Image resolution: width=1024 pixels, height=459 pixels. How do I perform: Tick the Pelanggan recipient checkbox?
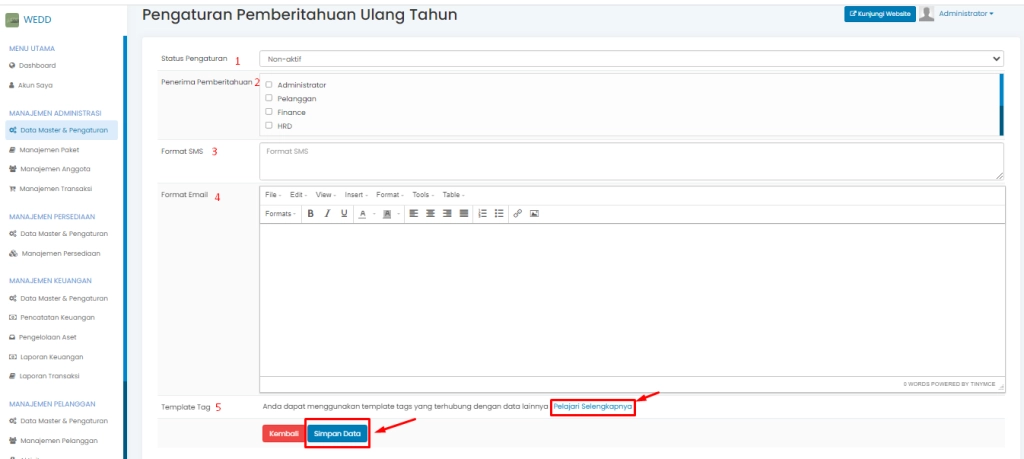(x=269, y=98)
